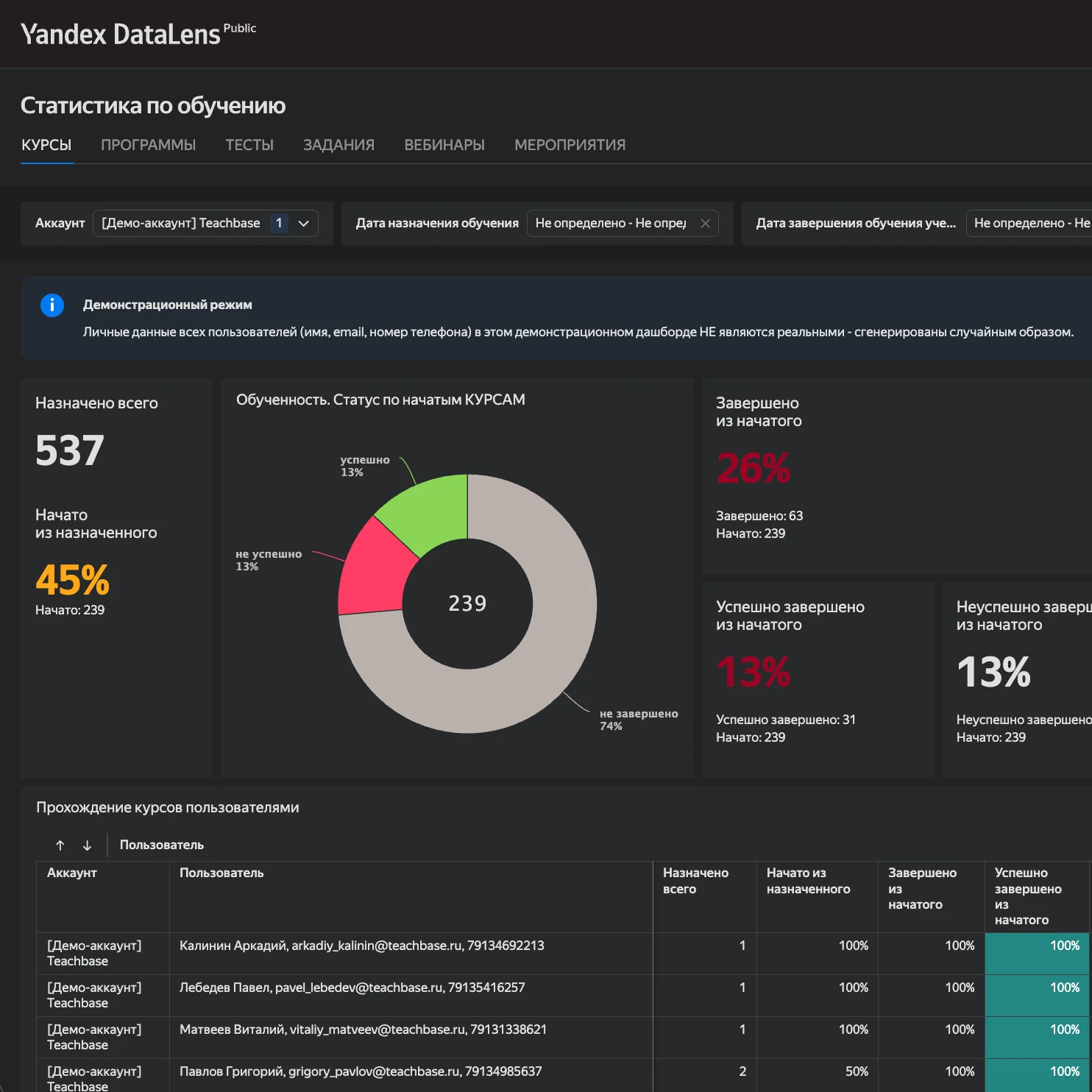Click the Успешно завершено из начатого header
This screenshot has height=1092, width=1092.
(1038, 897)
